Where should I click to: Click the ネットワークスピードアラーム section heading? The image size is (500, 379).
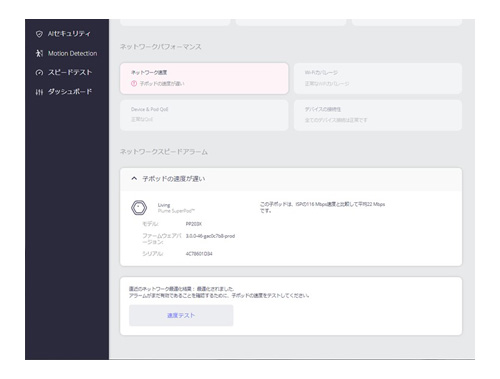click(x=164, y=152)
